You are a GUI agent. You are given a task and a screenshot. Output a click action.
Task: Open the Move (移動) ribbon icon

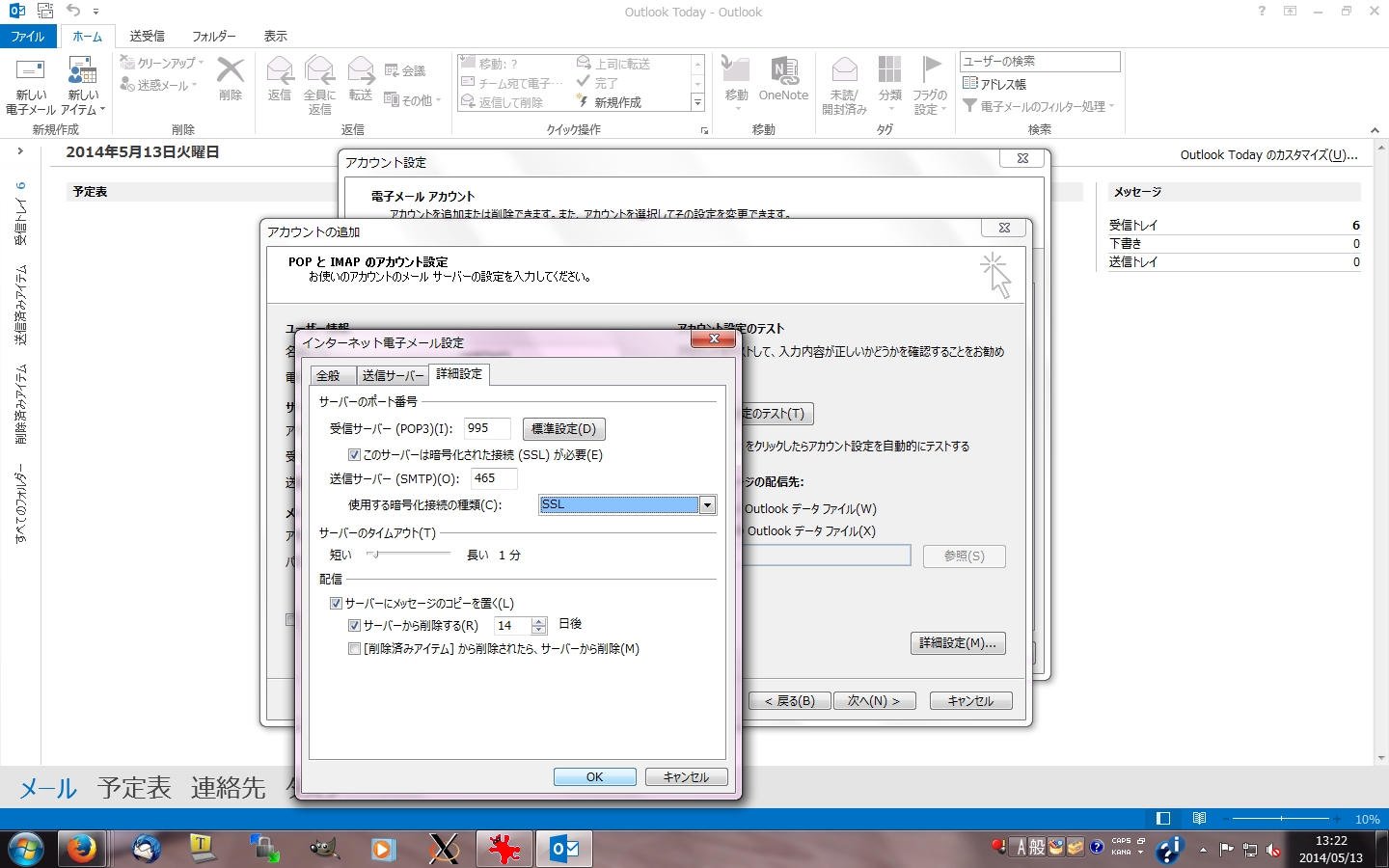pos(737,82)
